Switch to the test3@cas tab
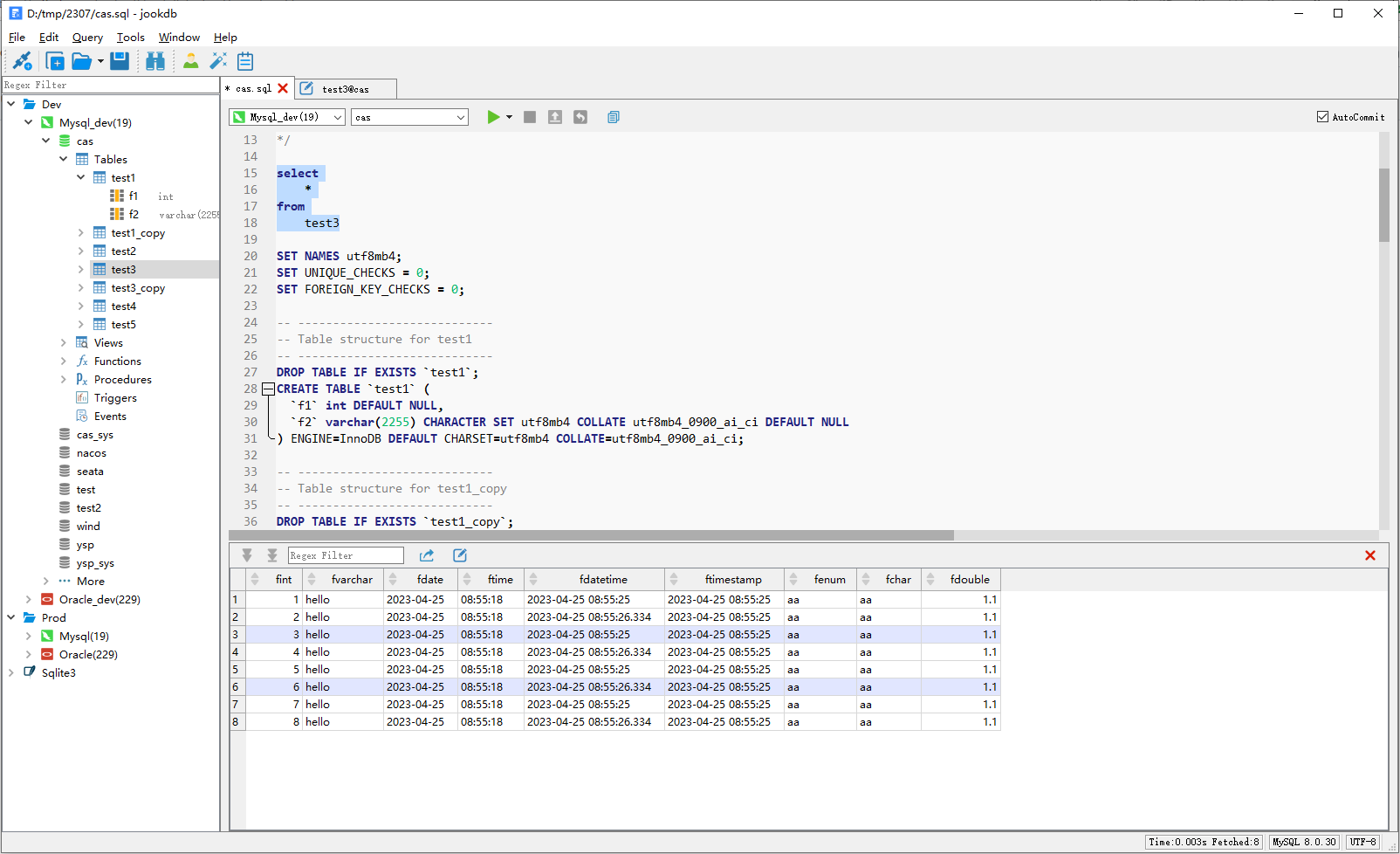The width and height of the screenshot is (1400, 854). tap(346, 89)
